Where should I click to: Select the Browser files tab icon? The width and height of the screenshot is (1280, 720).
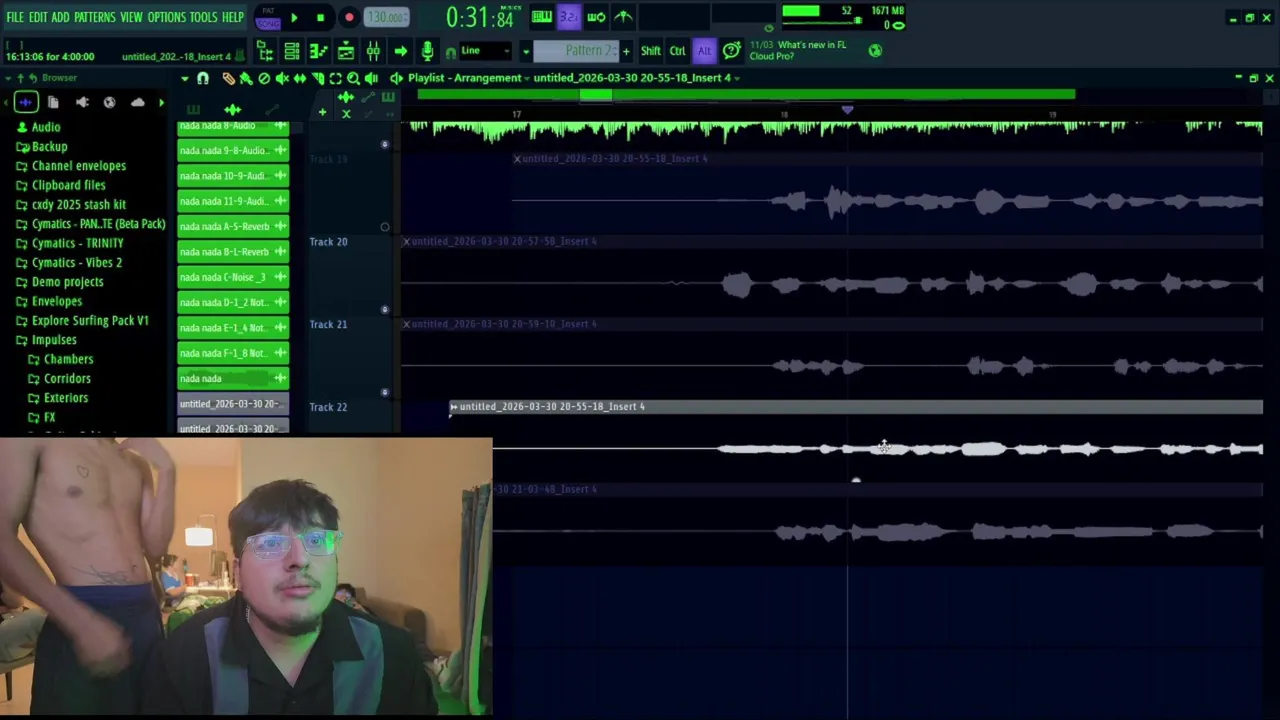53,102
